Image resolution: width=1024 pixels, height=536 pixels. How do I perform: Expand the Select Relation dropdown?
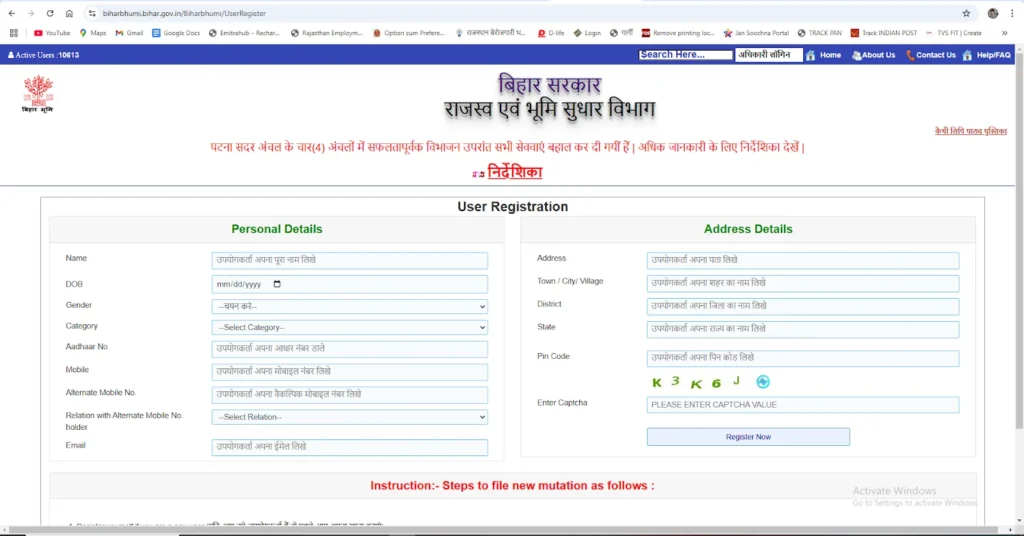pos(349,417)
